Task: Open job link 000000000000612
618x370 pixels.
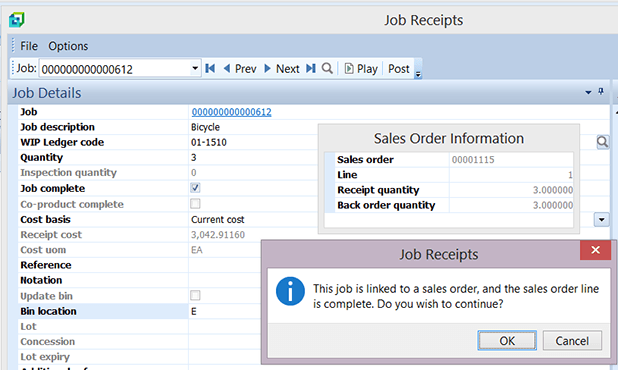Action: click(x=231, y=112)
